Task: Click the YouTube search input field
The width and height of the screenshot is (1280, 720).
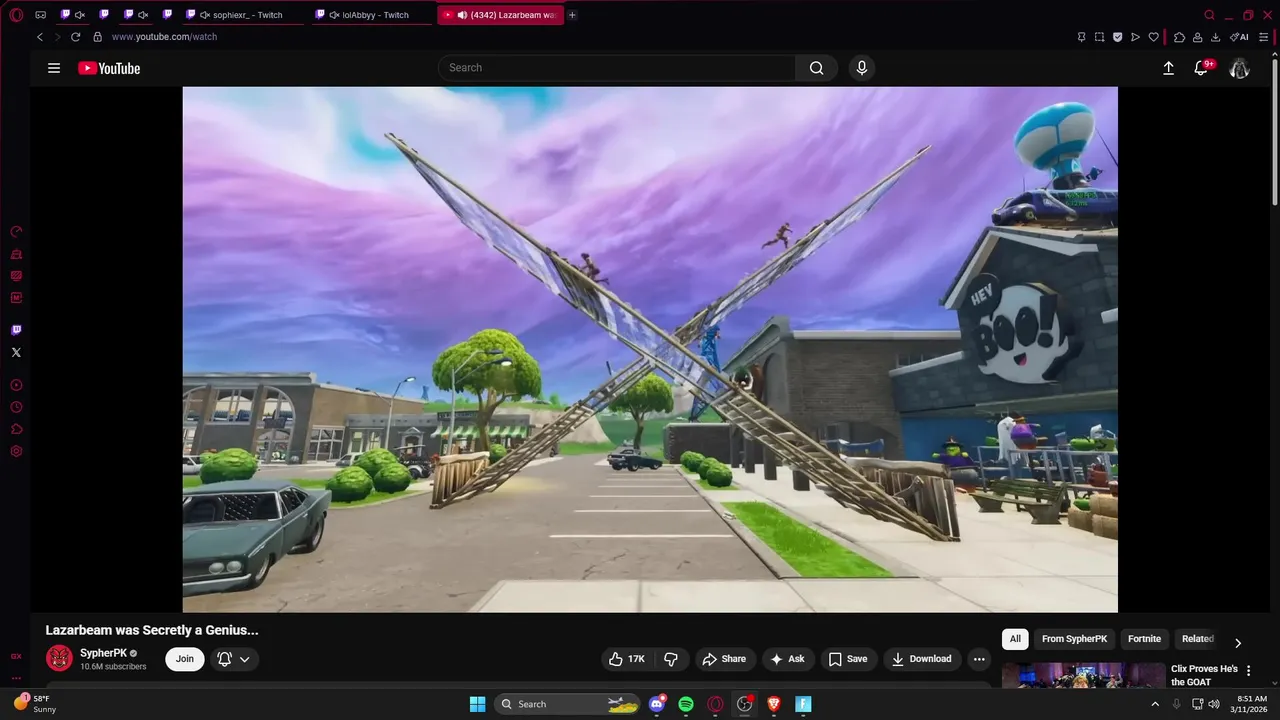Action: 617,68
